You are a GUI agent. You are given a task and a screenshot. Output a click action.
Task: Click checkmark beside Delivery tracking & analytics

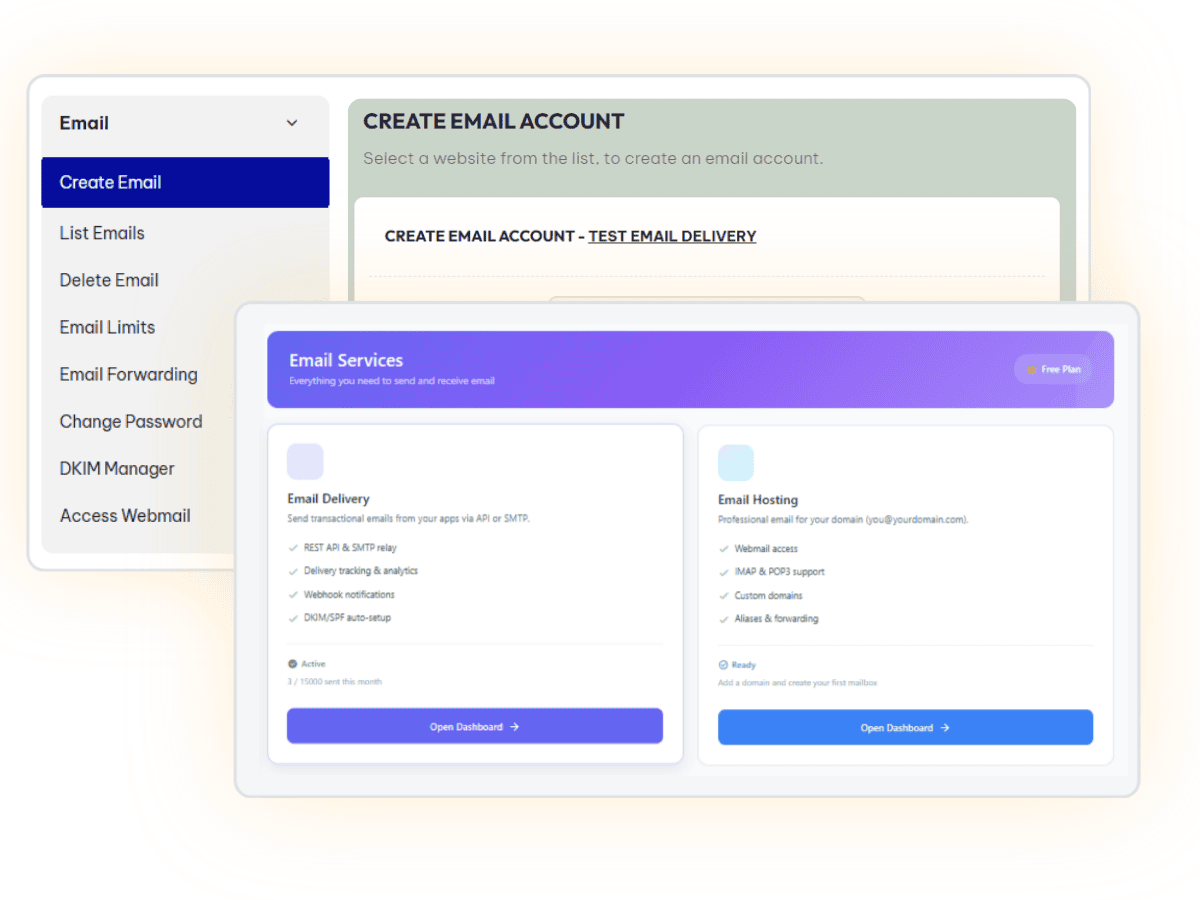tap(293, 571)
